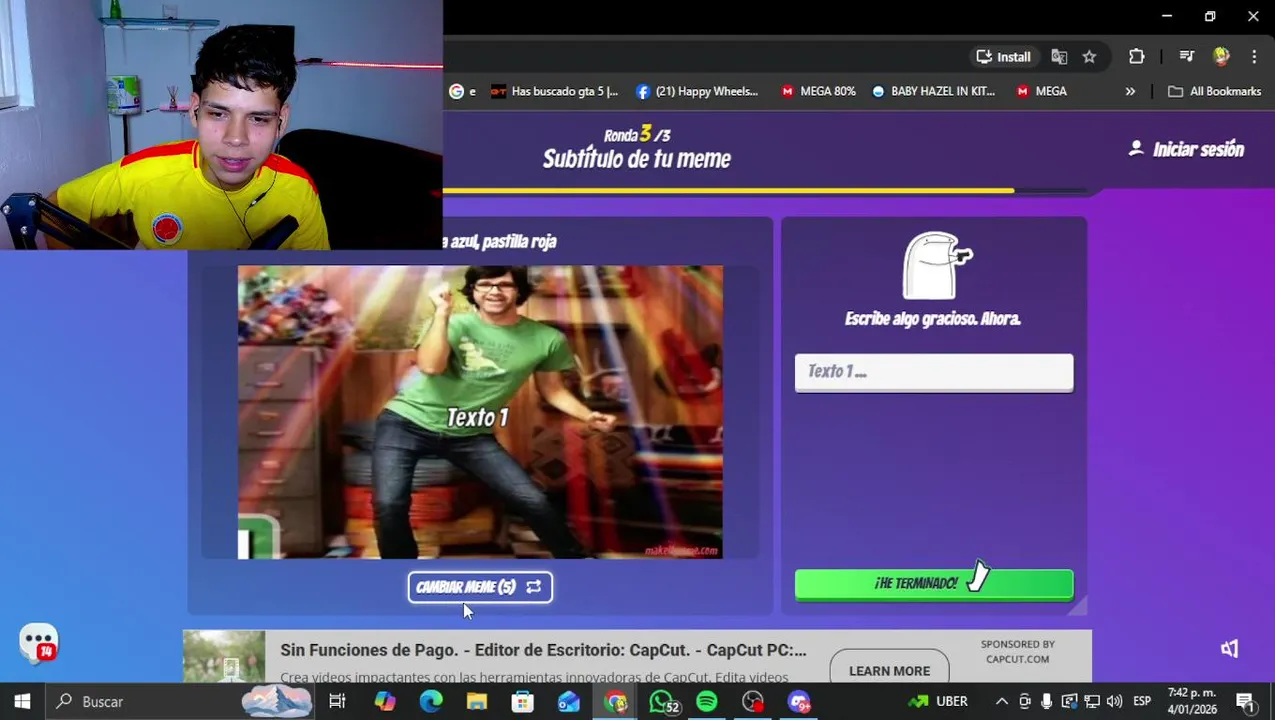Open the All Bookmarks folder

tap(1214, 91)
